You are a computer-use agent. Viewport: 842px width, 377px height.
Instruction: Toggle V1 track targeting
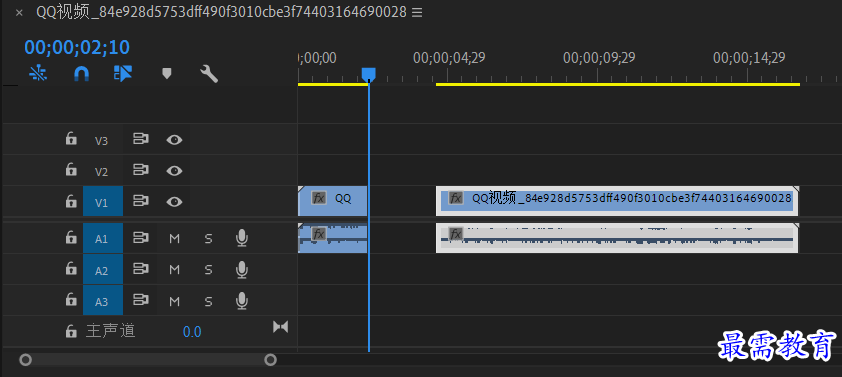103,202
